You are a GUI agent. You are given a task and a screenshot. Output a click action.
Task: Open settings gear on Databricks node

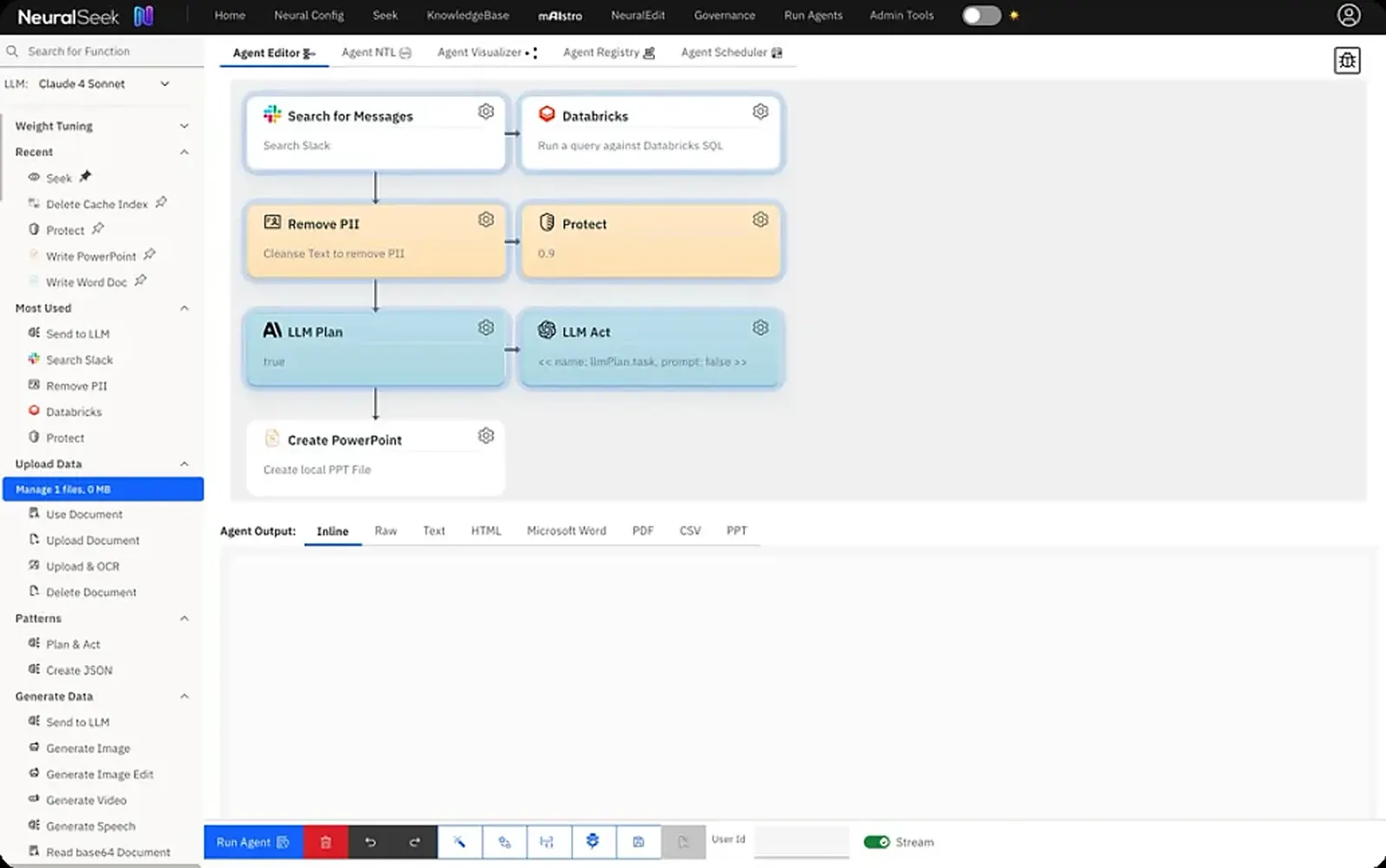tap(761, 112)
